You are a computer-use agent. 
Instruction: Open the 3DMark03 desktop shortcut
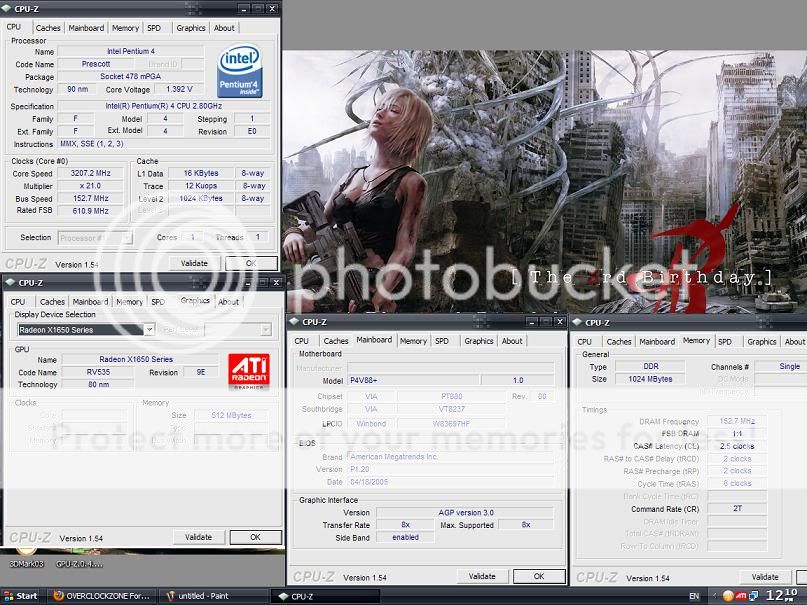[x=22, y=563]
